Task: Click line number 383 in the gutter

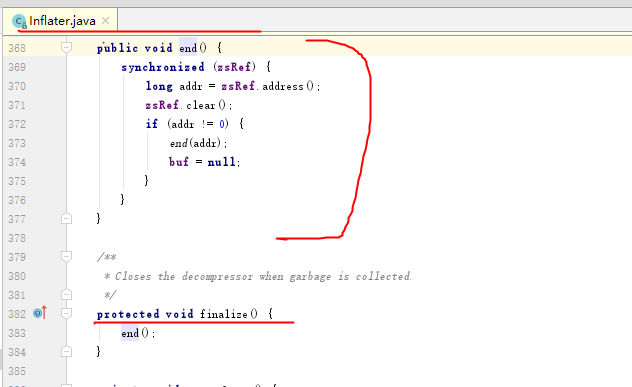Action: tap(17, 333)
